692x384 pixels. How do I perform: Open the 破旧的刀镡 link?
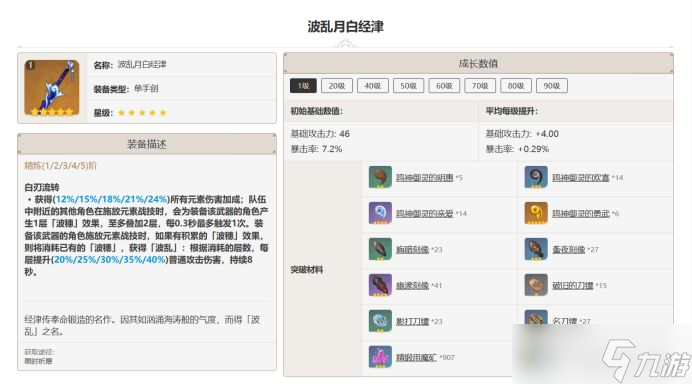pyautogui.click(x=573, y=286)
